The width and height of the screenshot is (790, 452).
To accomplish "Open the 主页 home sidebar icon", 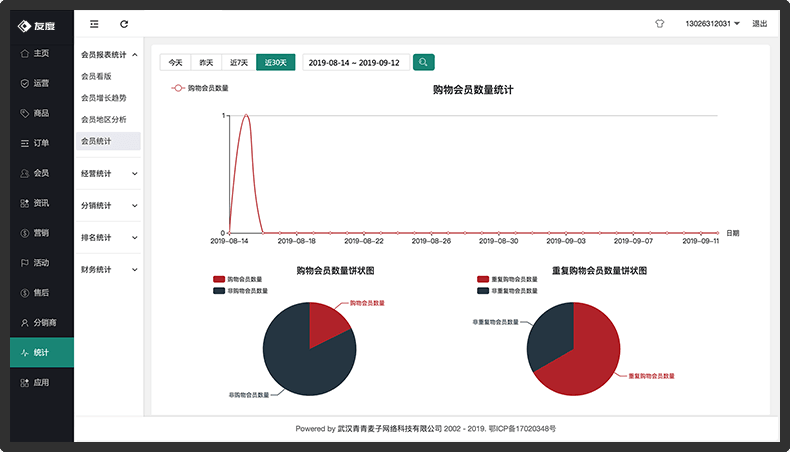I will pyautogui.click(x=24, y=53).
